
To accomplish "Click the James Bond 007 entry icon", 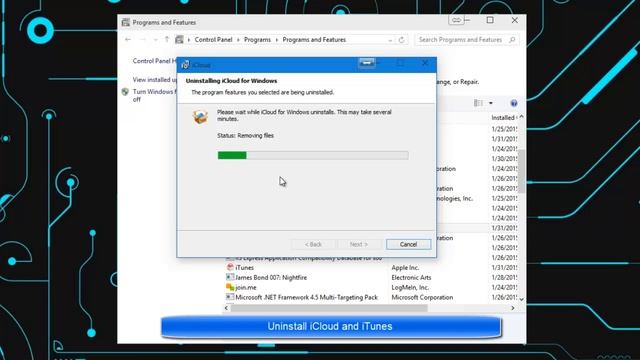I will point(230,277).
